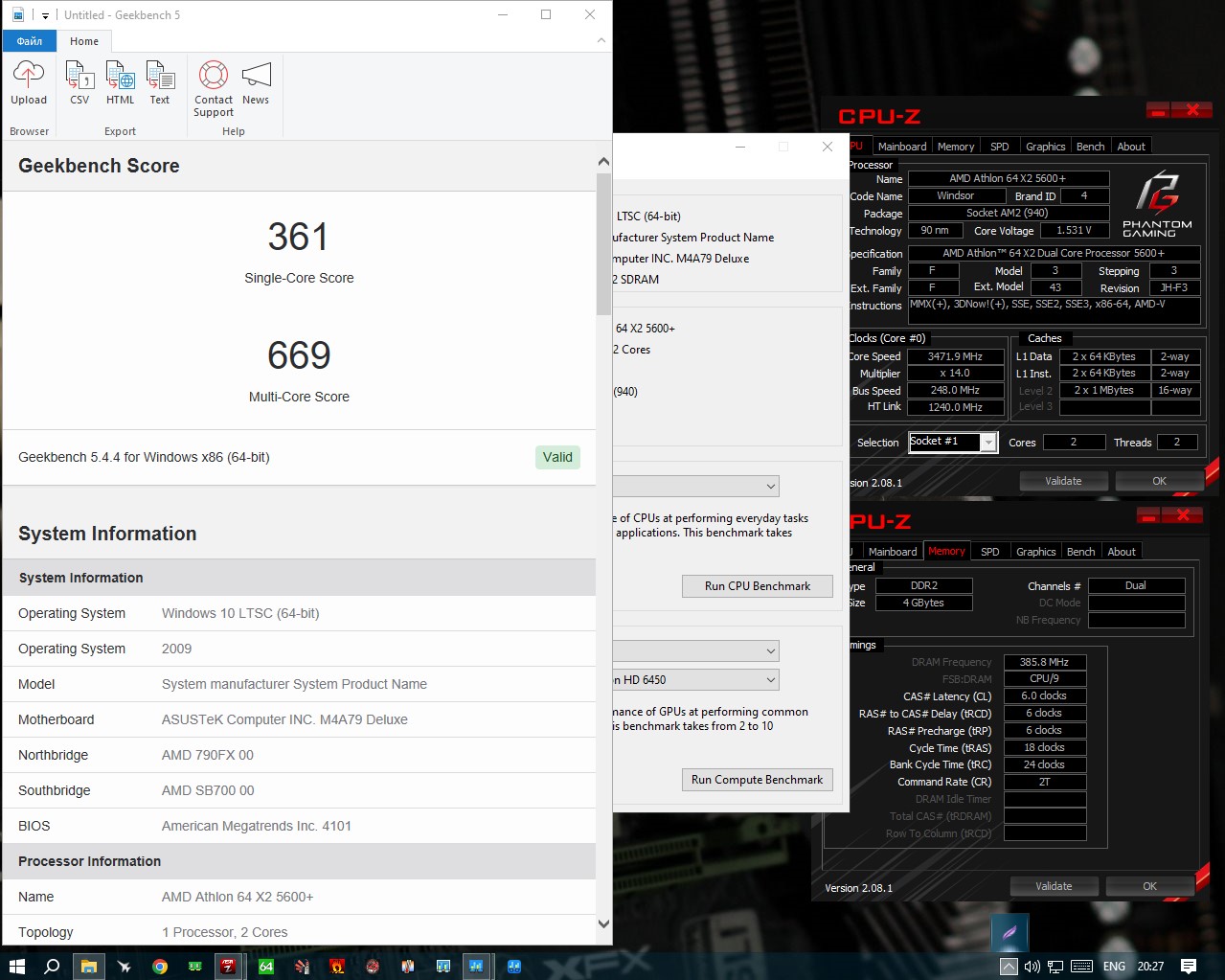Click the DRAM Frequency value 385.8 MHz

click(1044, 662)
